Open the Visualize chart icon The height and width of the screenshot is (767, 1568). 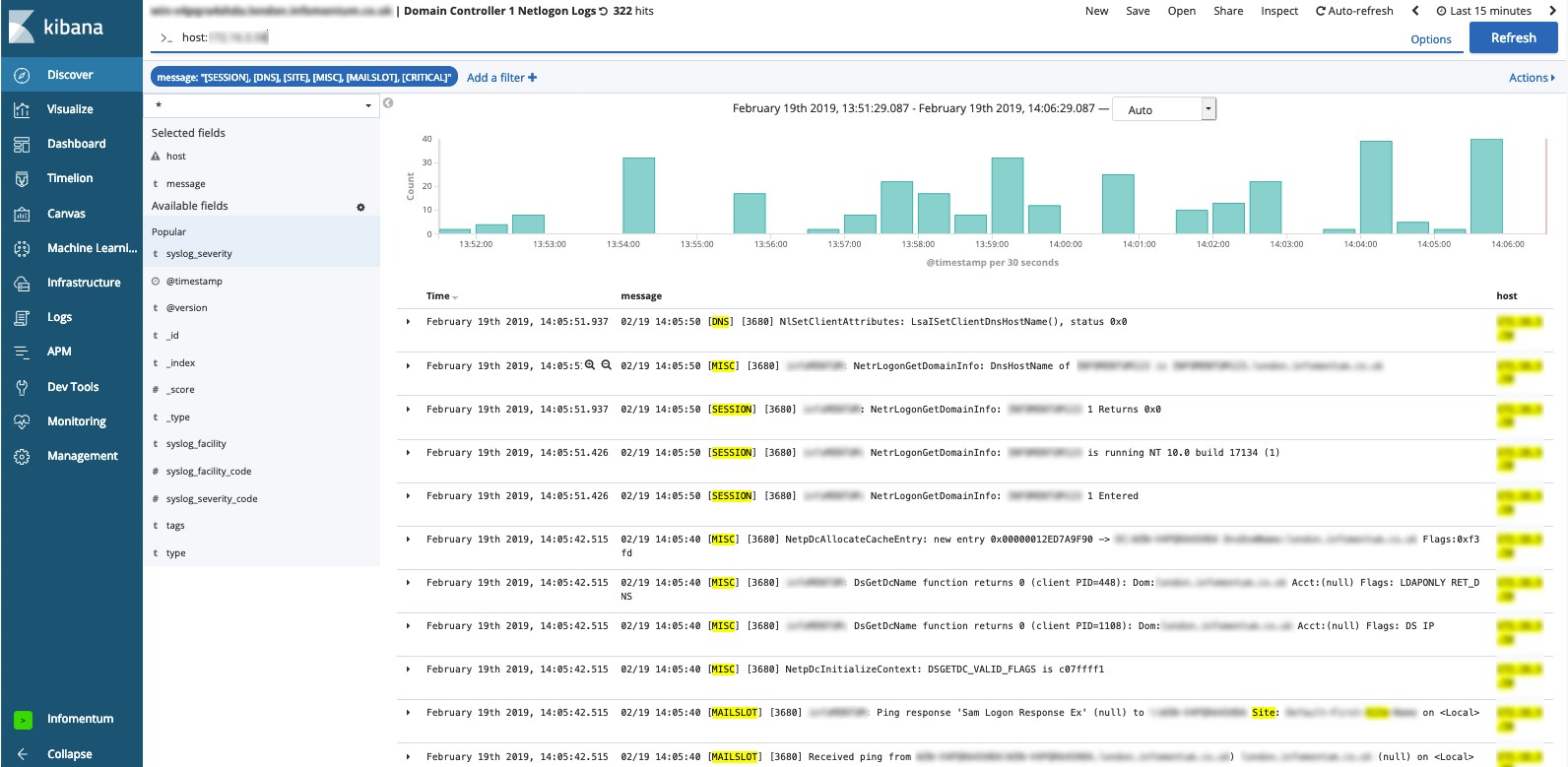click(22, 109)
